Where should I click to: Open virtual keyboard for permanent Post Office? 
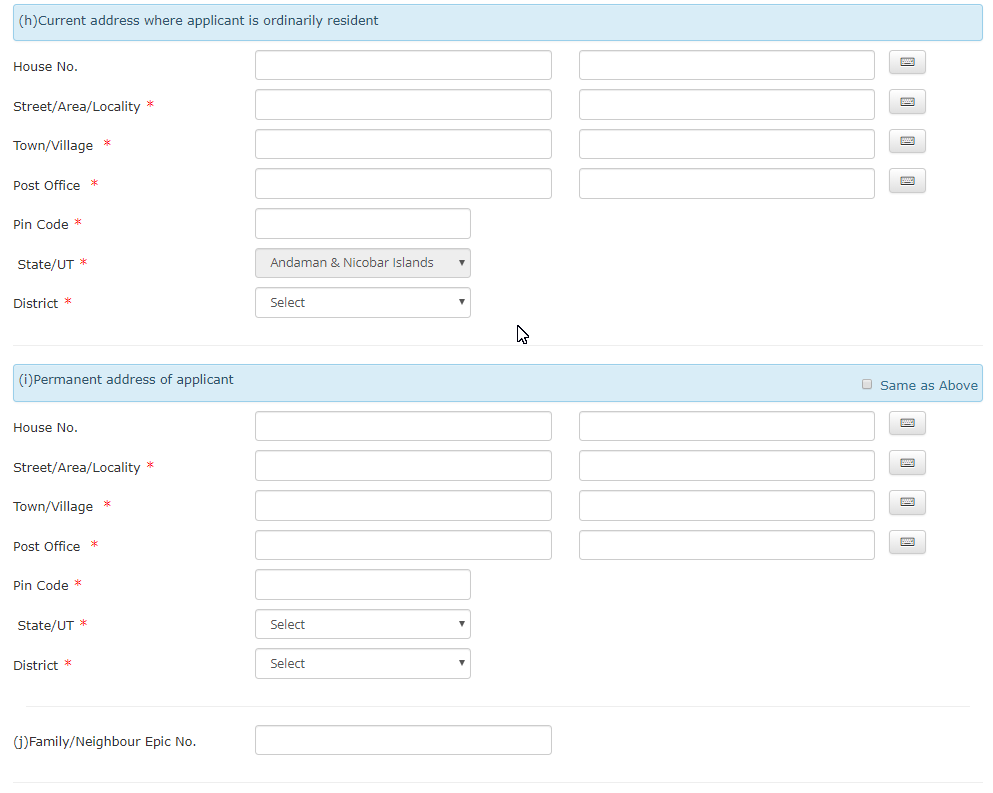click(x=907, y=542)
